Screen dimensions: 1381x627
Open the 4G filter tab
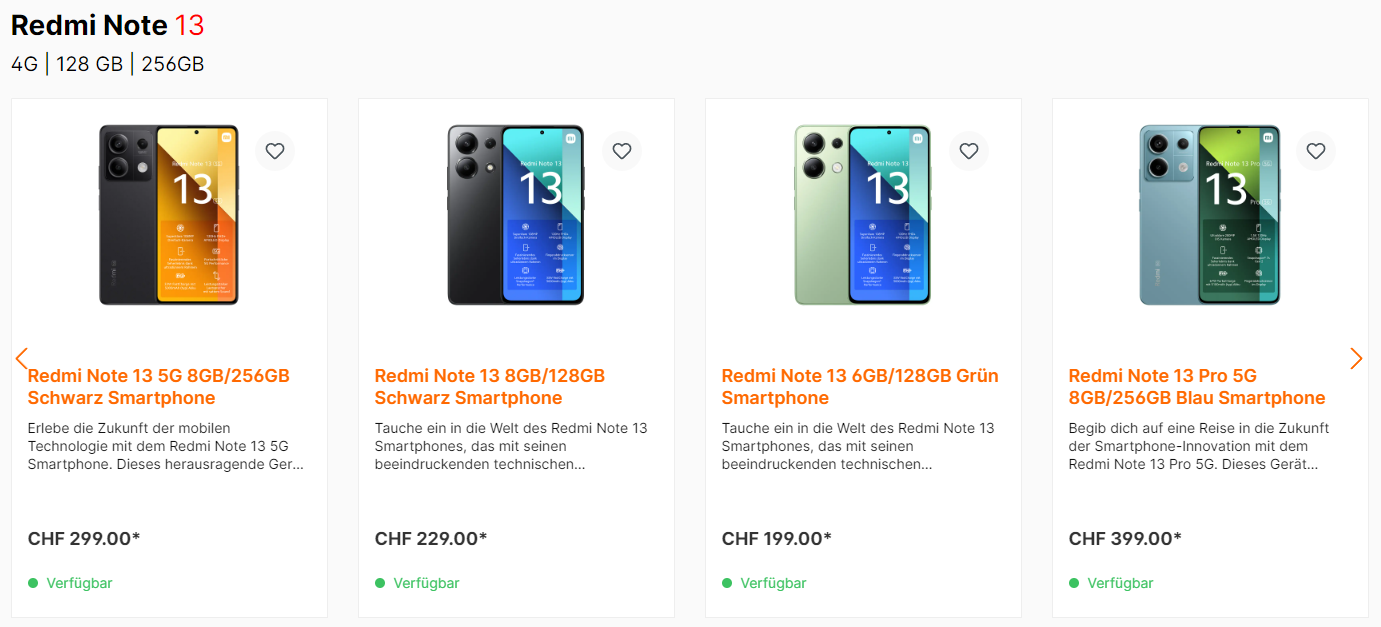tap(24, 64)
